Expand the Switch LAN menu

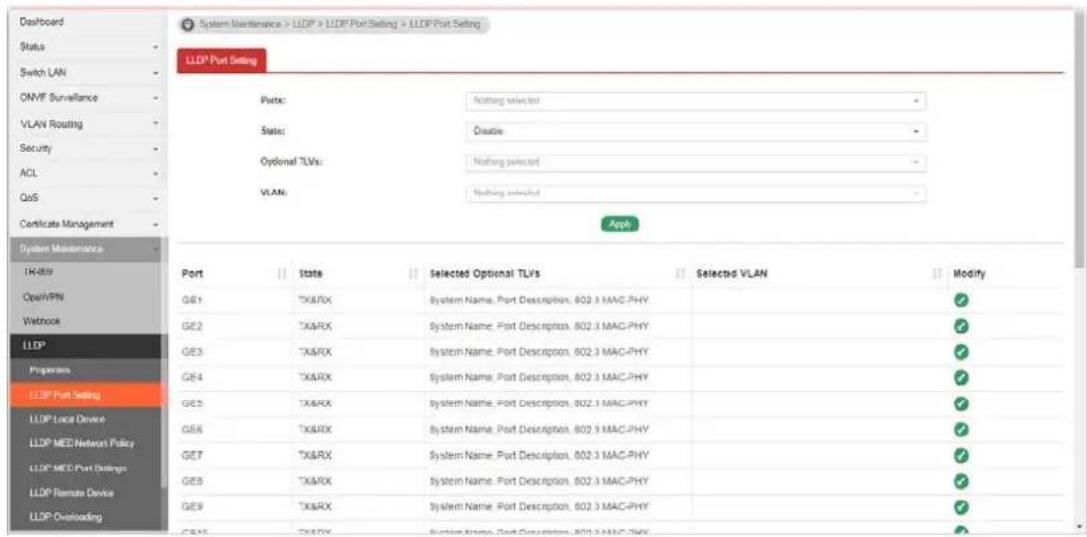[x=87, y=72]
